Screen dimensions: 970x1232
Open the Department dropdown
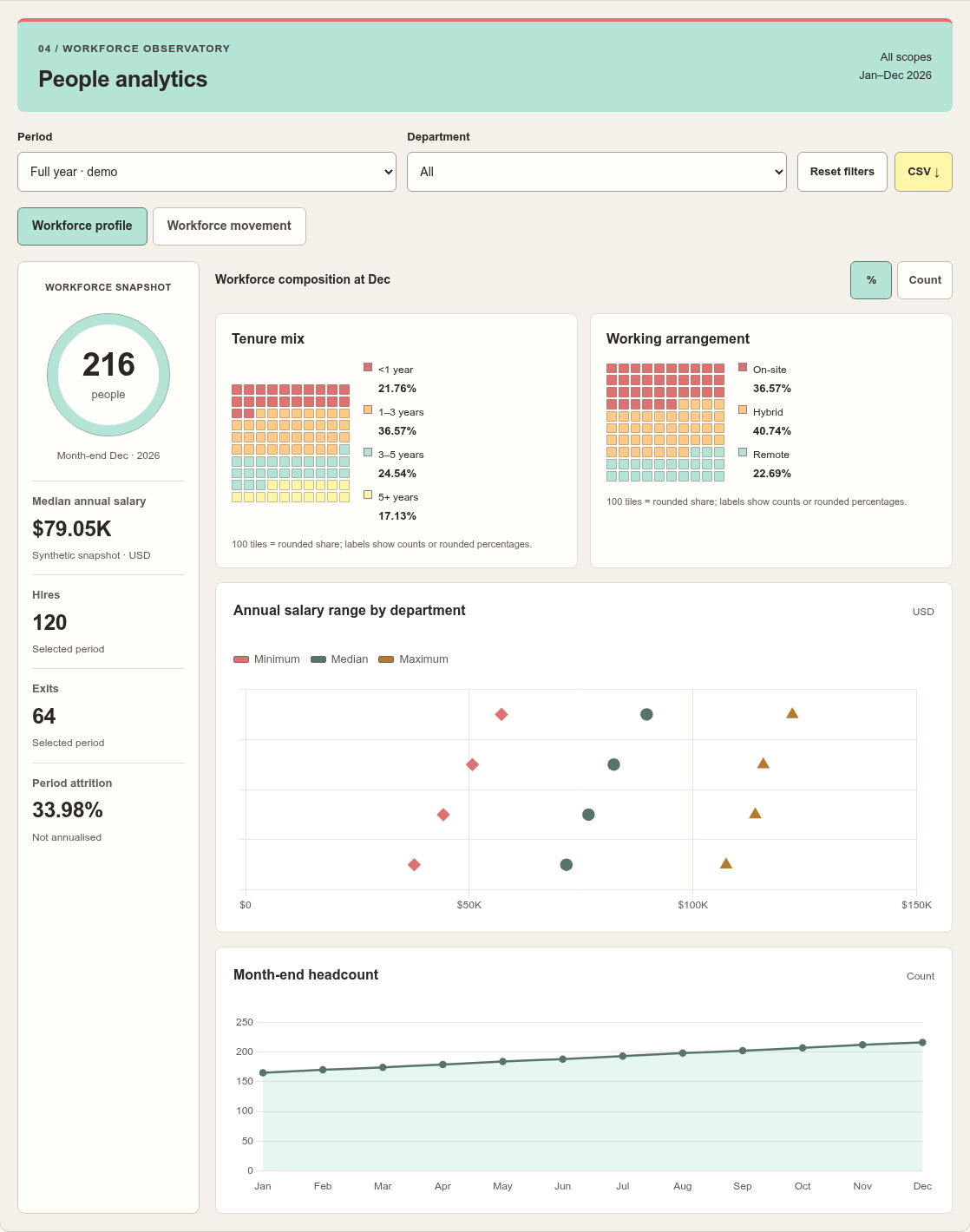[597, 172]
